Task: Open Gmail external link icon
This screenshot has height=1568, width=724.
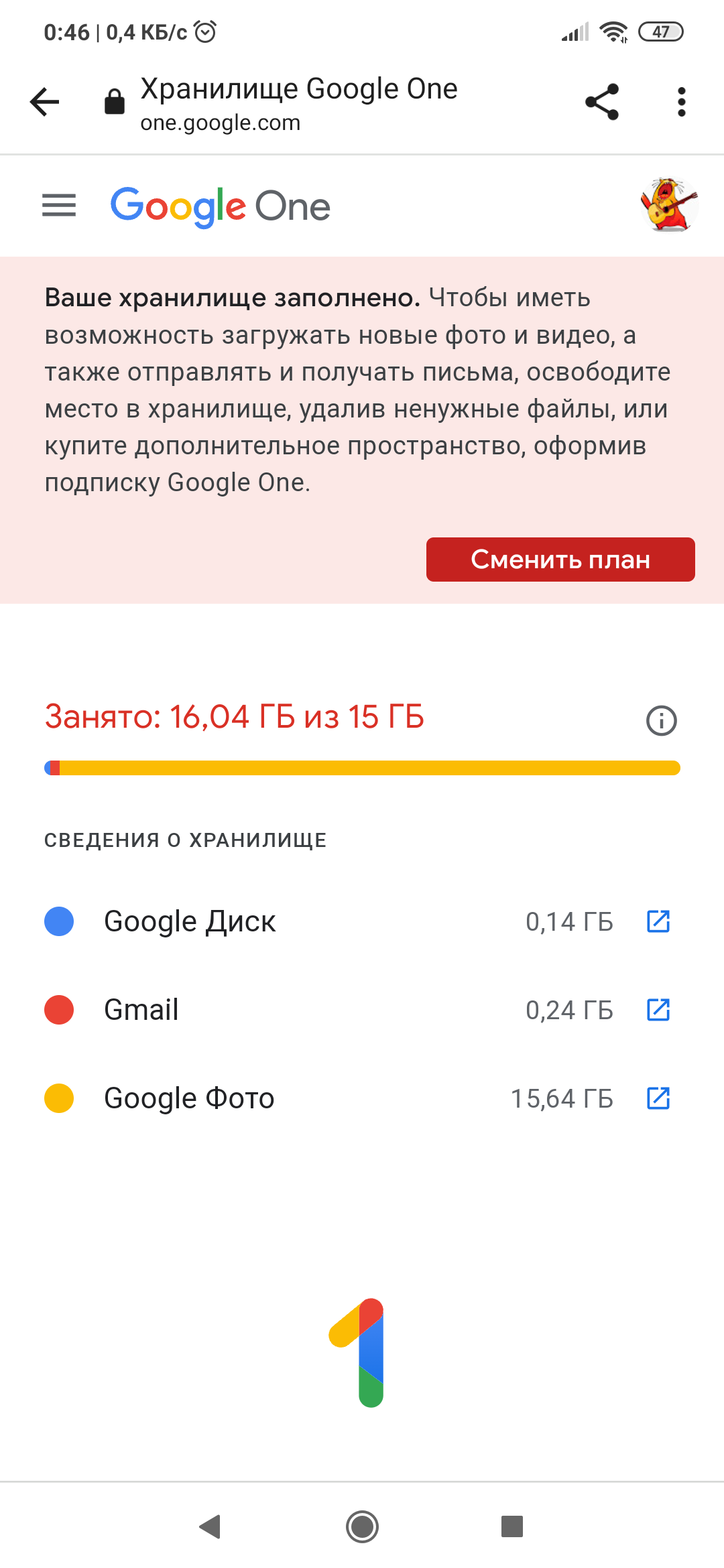Action: click(658, 1010)
